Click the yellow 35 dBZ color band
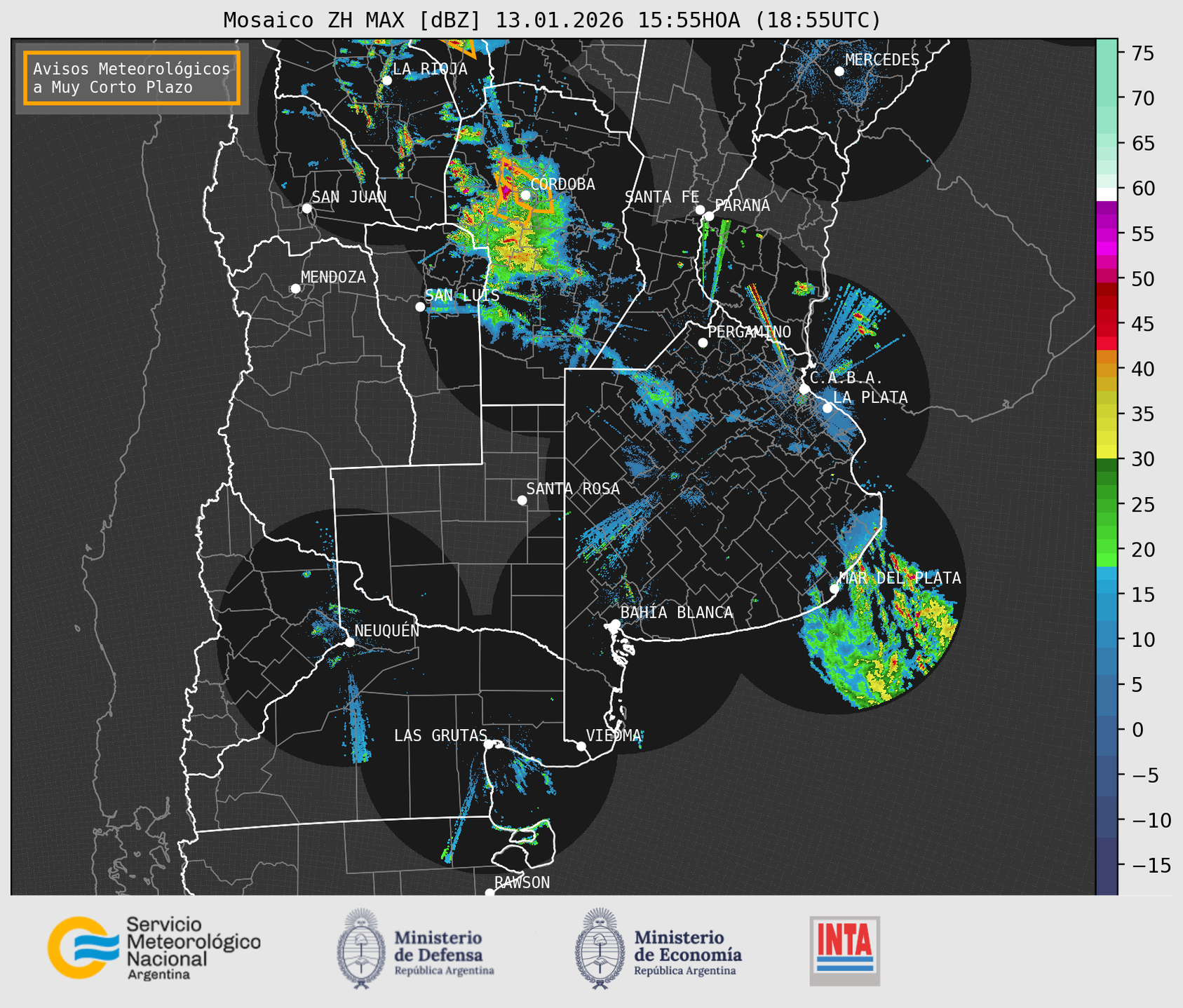Screen dimensions: 1183x1008 [x=1106, y=414]
